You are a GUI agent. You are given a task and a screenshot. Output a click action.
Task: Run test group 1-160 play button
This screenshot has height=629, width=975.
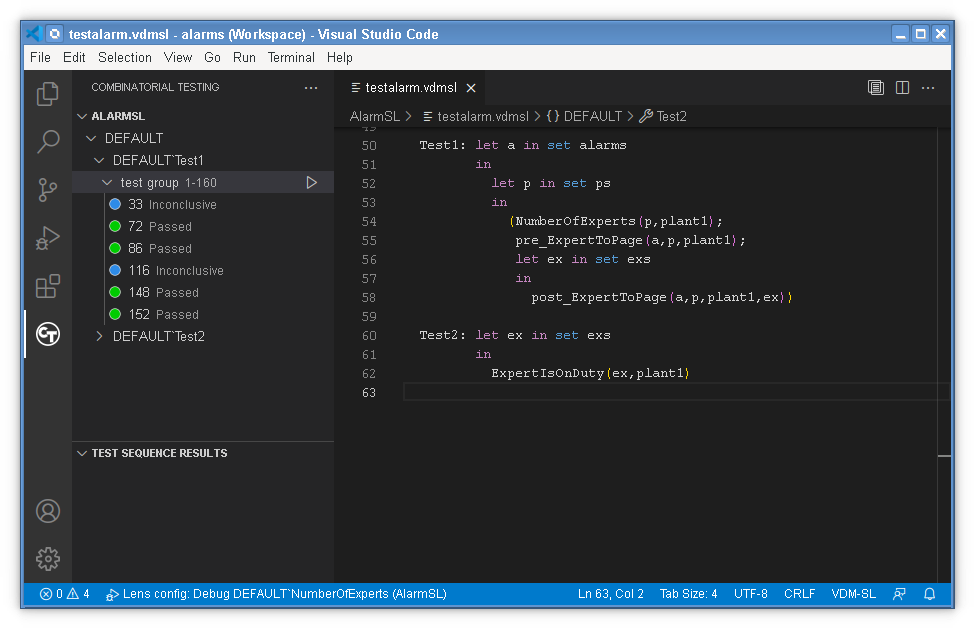point(311,182)
